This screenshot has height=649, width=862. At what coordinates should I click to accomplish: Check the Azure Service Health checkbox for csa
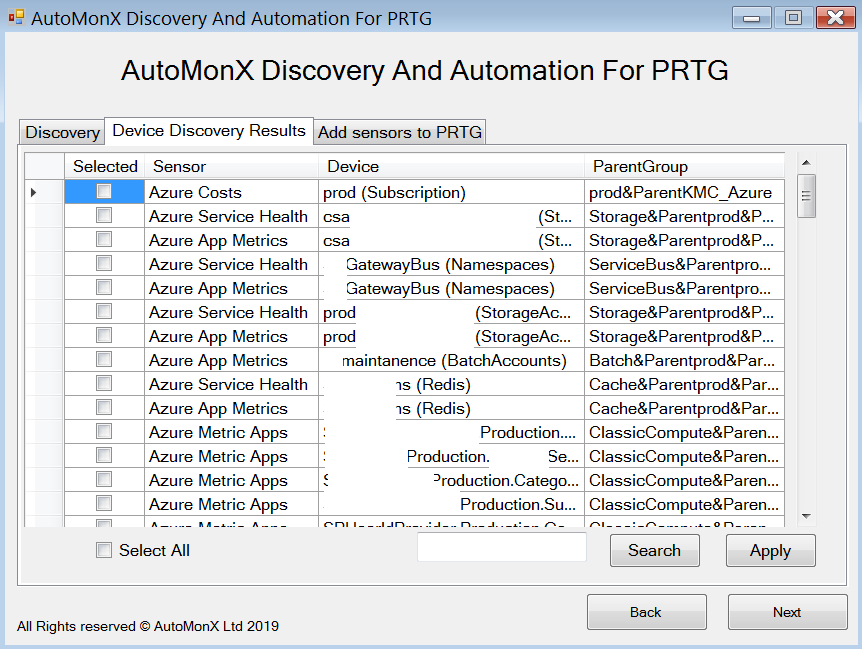[104, 216]
